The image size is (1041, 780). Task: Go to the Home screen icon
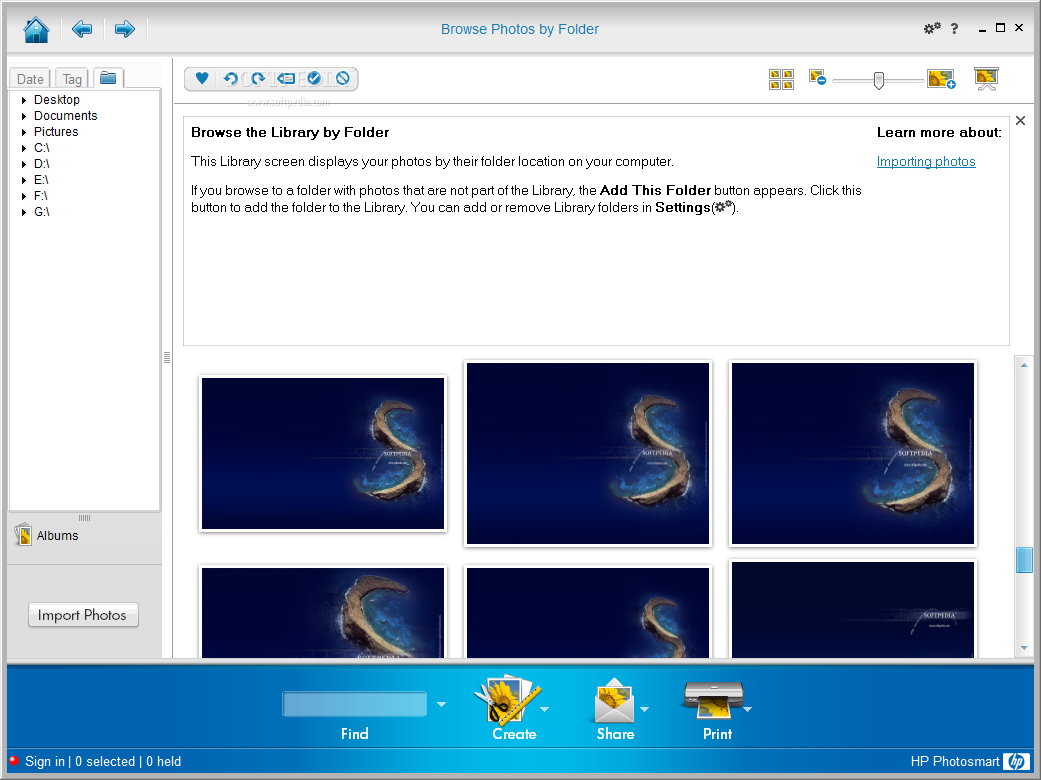click(36, 29)
